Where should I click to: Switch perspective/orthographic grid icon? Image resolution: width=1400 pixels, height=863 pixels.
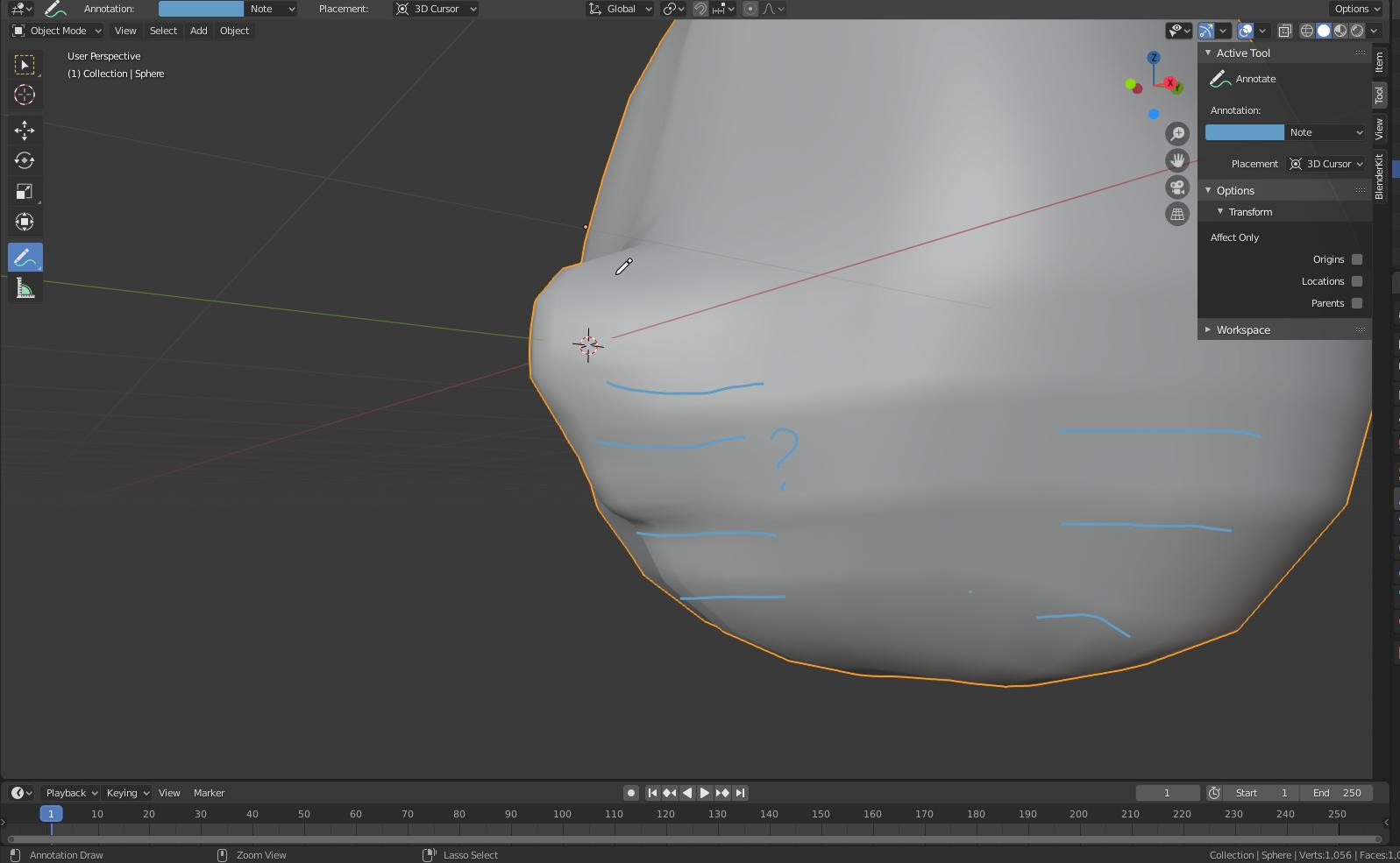coord(1177,214)
